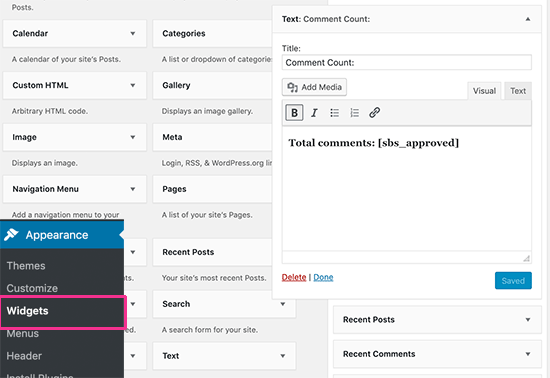The image size is (550, 378).
Task: Click the Add Media button
Action: pyautogui.click(x=314, y=87)
